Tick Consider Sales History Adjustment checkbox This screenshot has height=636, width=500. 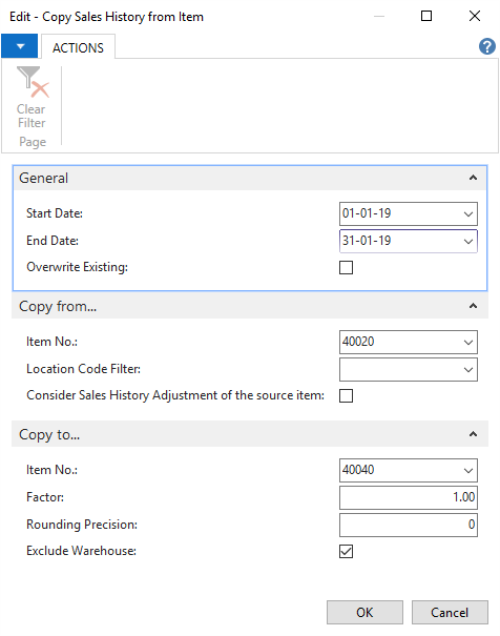(346, 396)
